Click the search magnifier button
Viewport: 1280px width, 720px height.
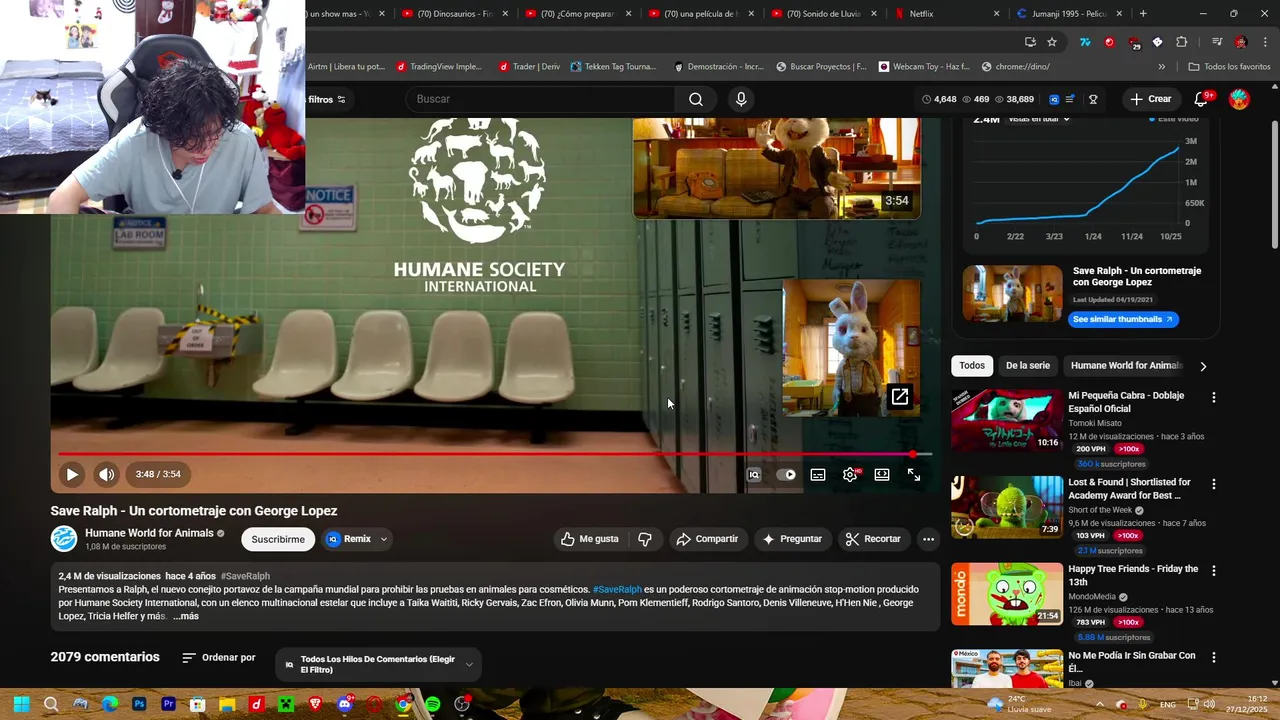pos(696,99)
